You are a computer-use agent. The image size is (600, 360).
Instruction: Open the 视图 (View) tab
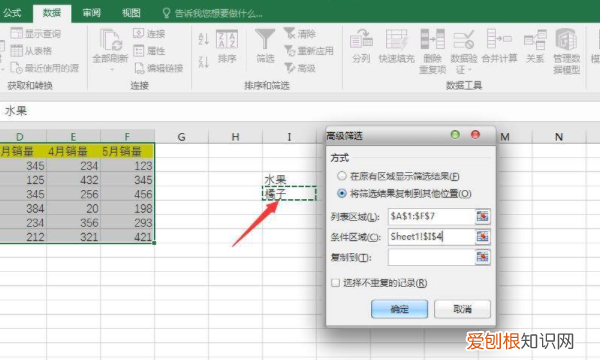[131, 13]
